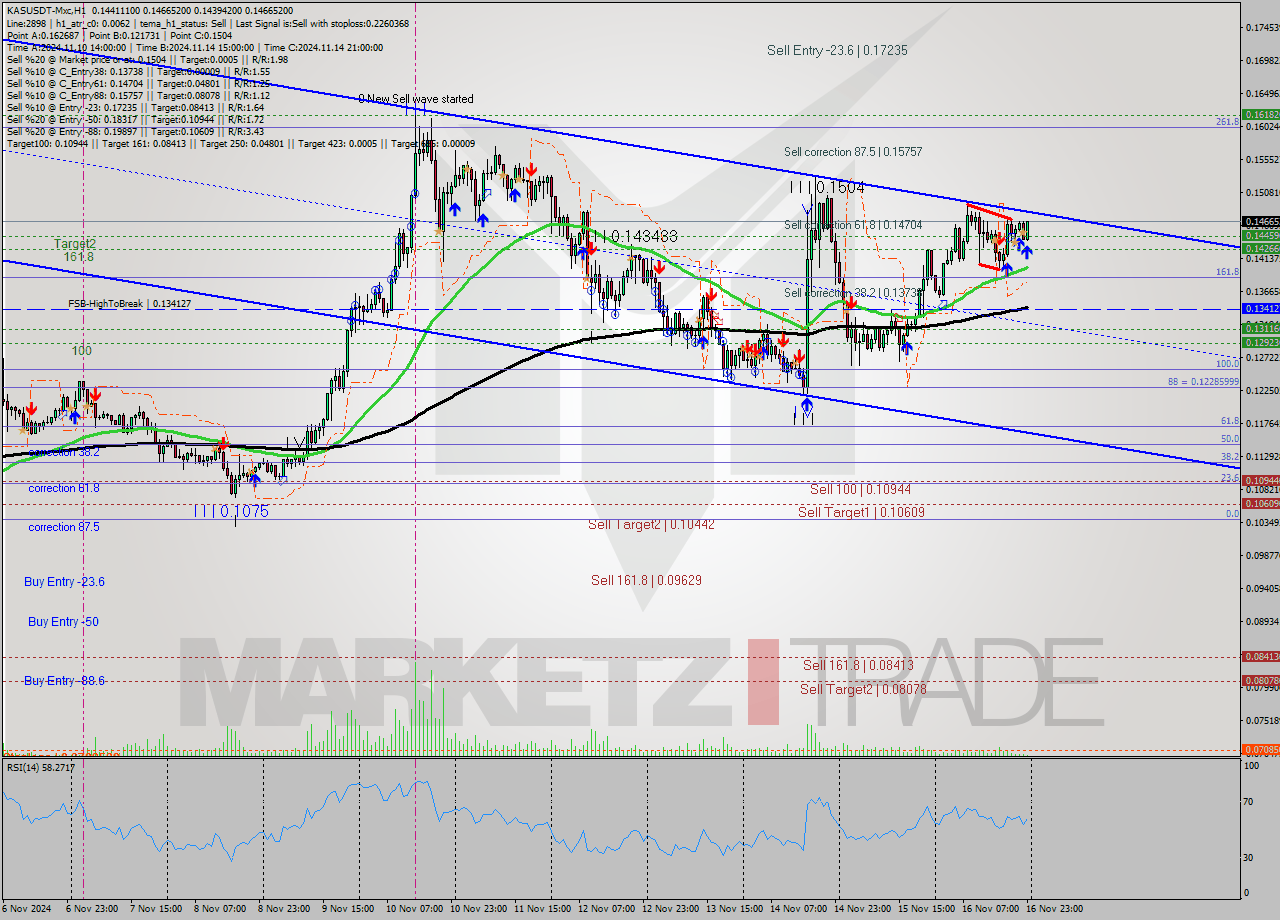Select the green 0.16182 price tag
This screenshot has width=1280, height=920.
pos(1260,115)
